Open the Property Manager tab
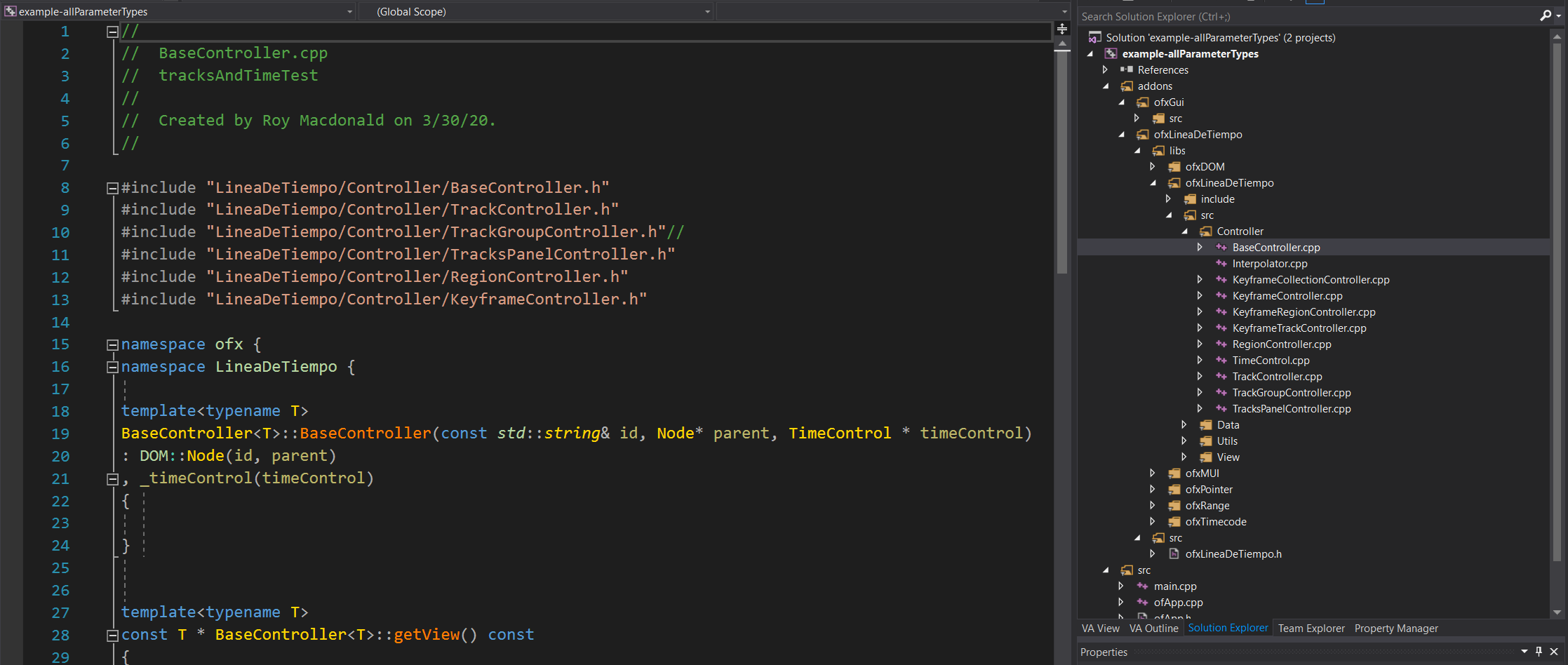 1396,628
